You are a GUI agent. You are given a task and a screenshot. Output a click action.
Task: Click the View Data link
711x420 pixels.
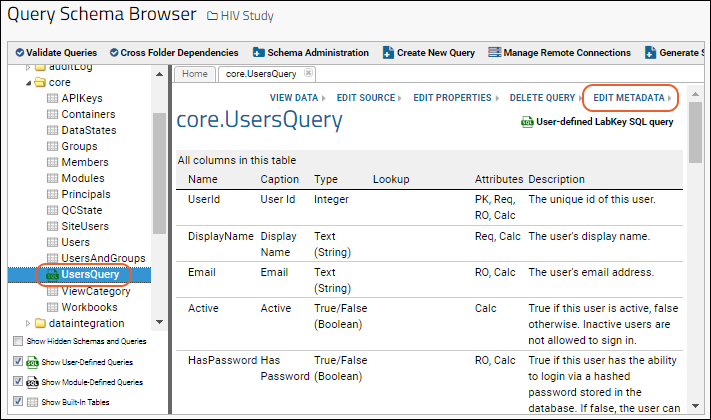(294, 98)
